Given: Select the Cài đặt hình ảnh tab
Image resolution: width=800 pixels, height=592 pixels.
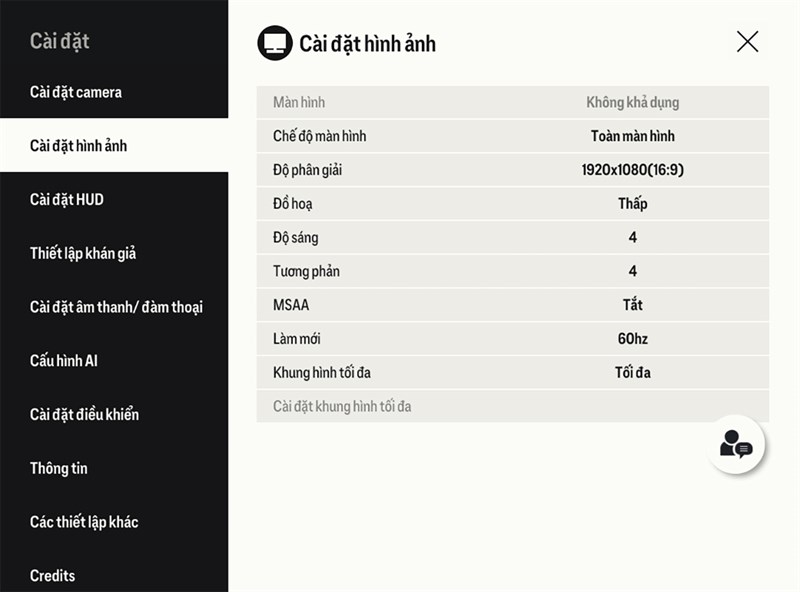Looking at the screenshot, I should pos(114,145).
